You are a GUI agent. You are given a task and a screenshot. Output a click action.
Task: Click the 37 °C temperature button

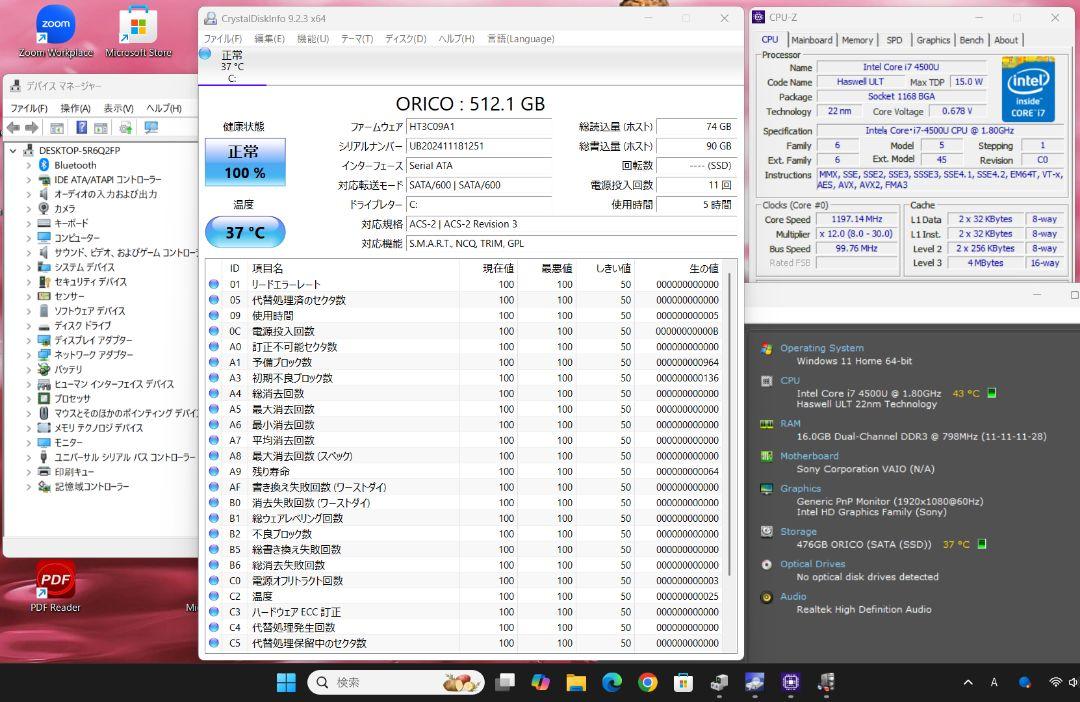245,232
